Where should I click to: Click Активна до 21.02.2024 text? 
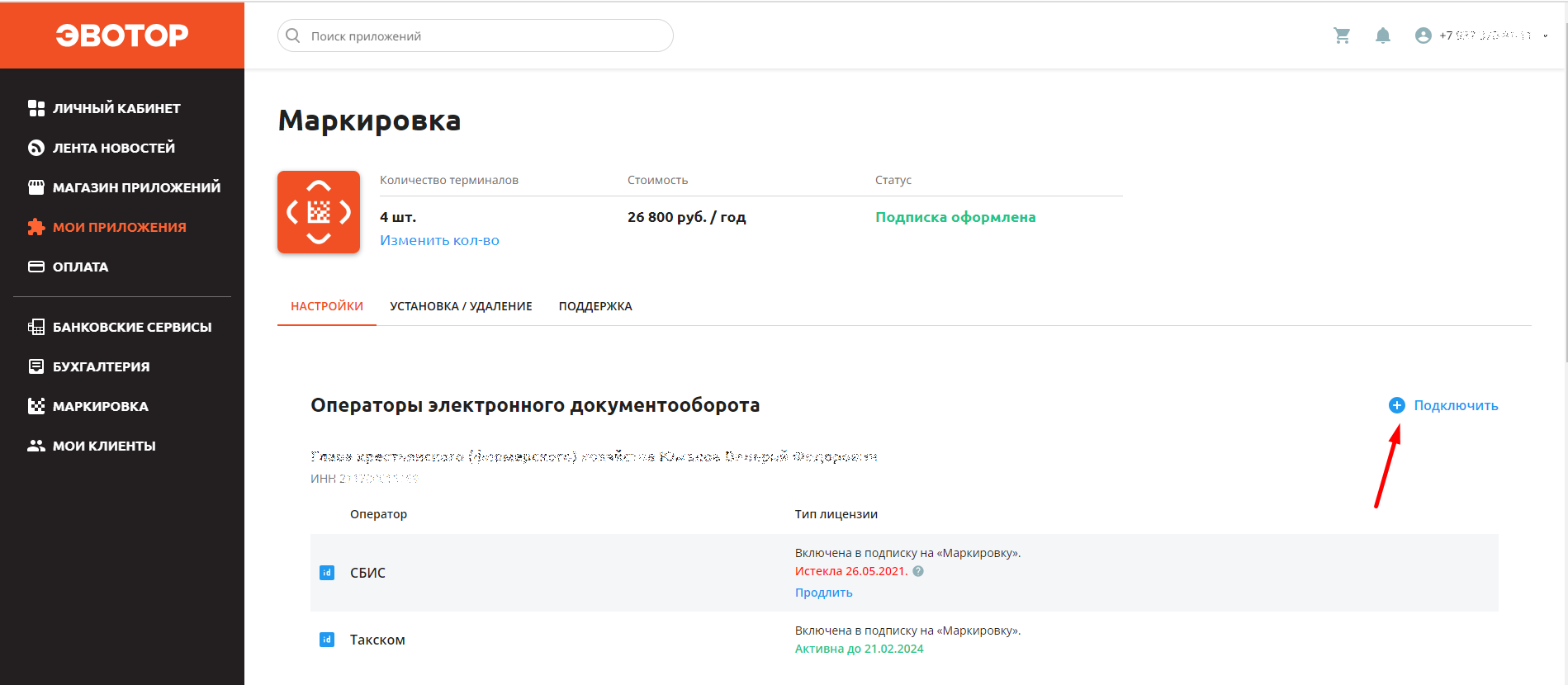860,649
